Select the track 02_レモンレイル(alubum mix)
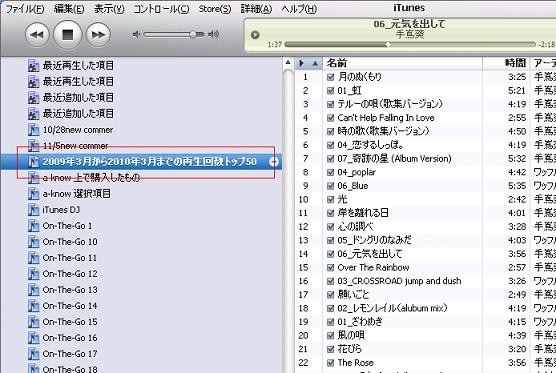The width and height of the screenshot is (556, 373). coord(392,308)
